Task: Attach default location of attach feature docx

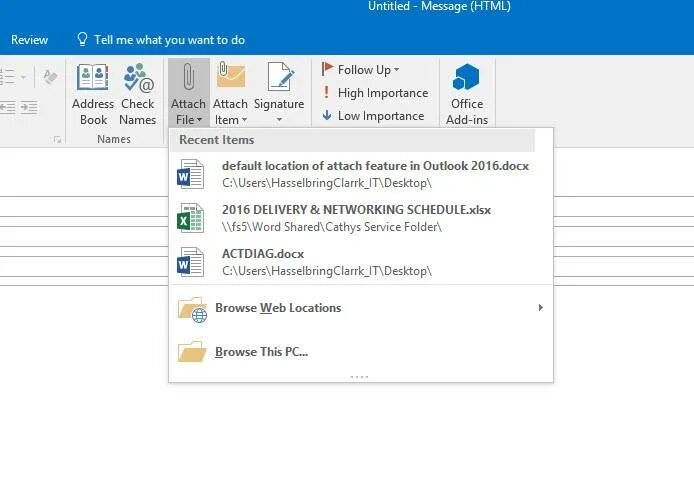Action: tap(361, 174)
